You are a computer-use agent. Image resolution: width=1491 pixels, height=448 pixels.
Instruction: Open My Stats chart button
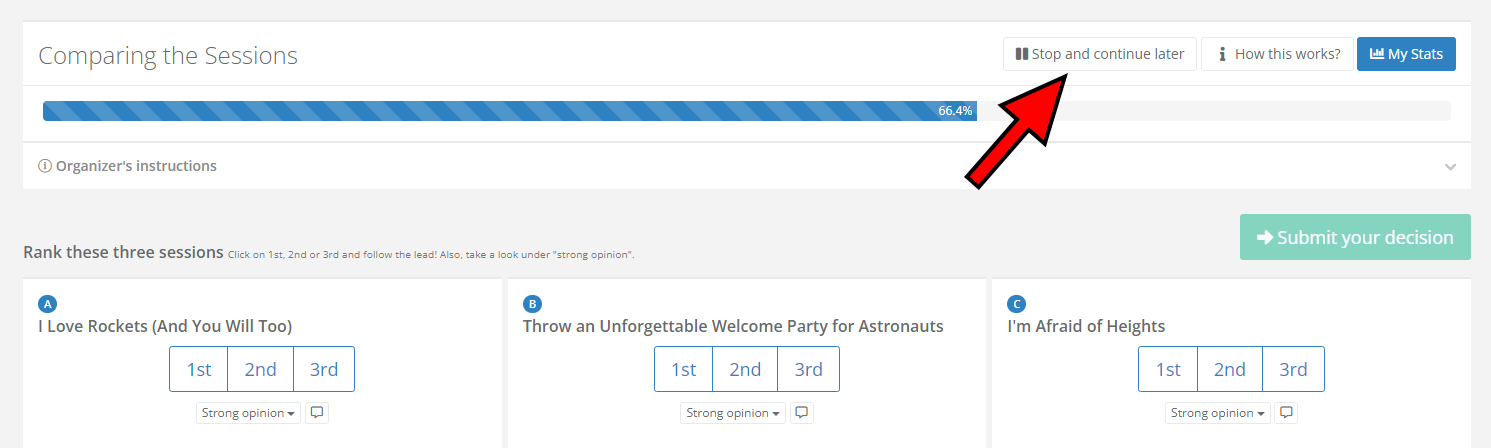(1405, 54)
